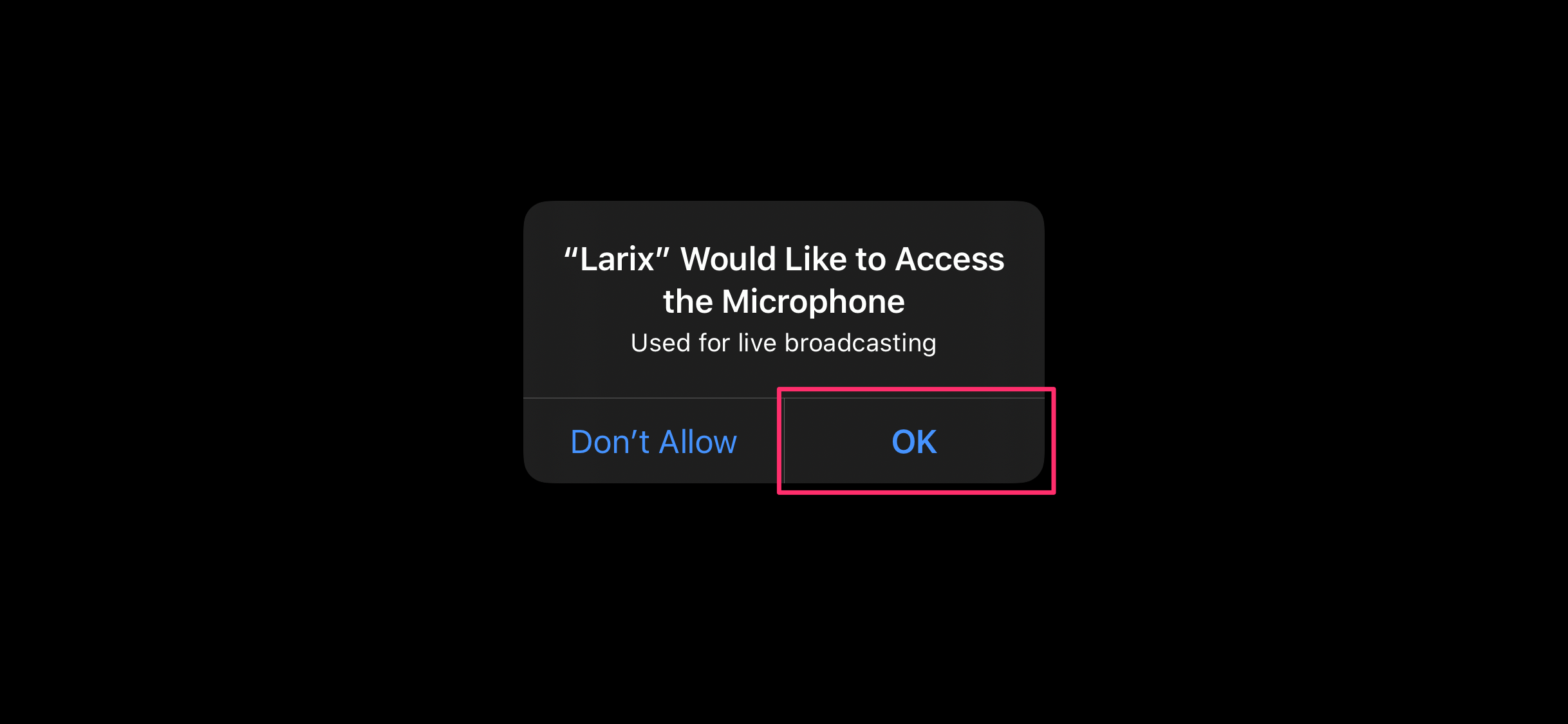Select the blue Don't Allow text
This screenshot has width=1568, height=724.
click(x=653, y=441)
